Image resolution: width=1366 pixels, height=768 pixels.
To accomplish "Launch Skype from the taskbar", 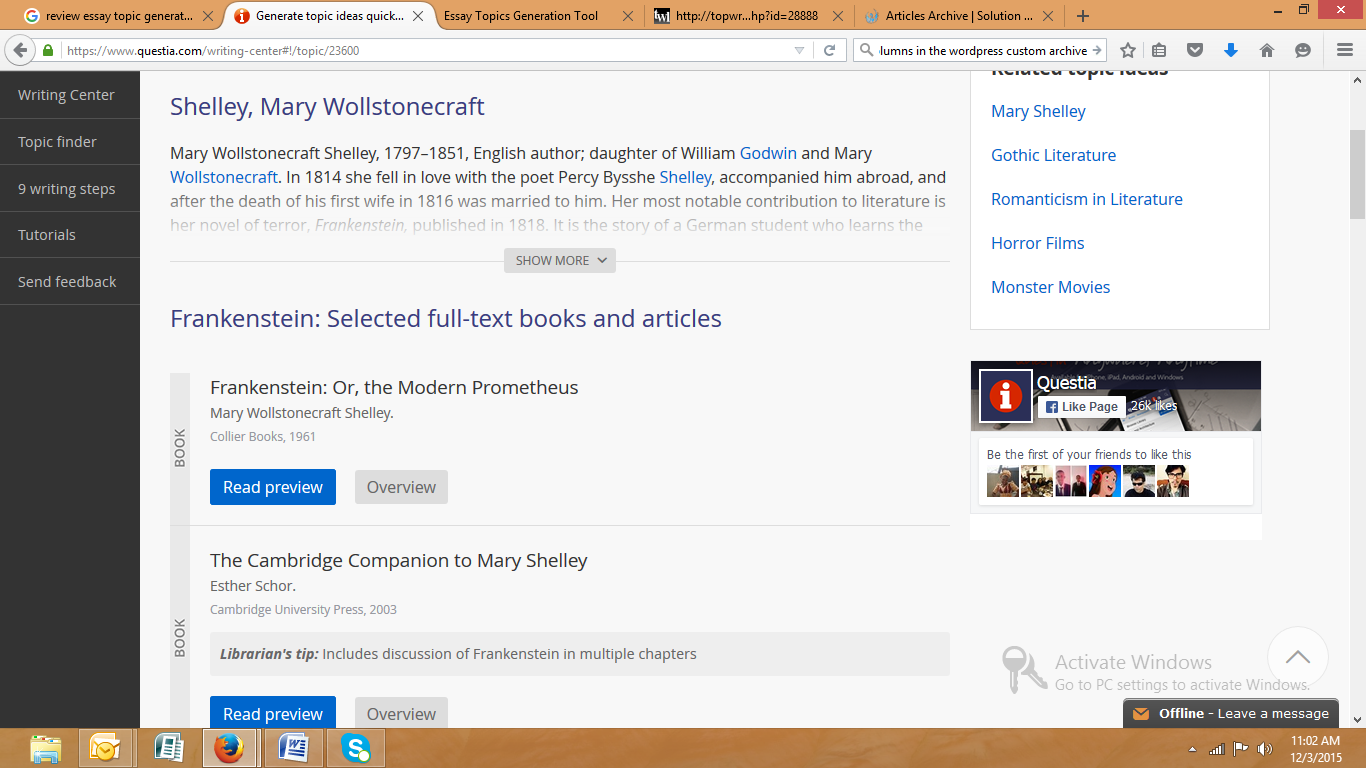I will [355, 748].
